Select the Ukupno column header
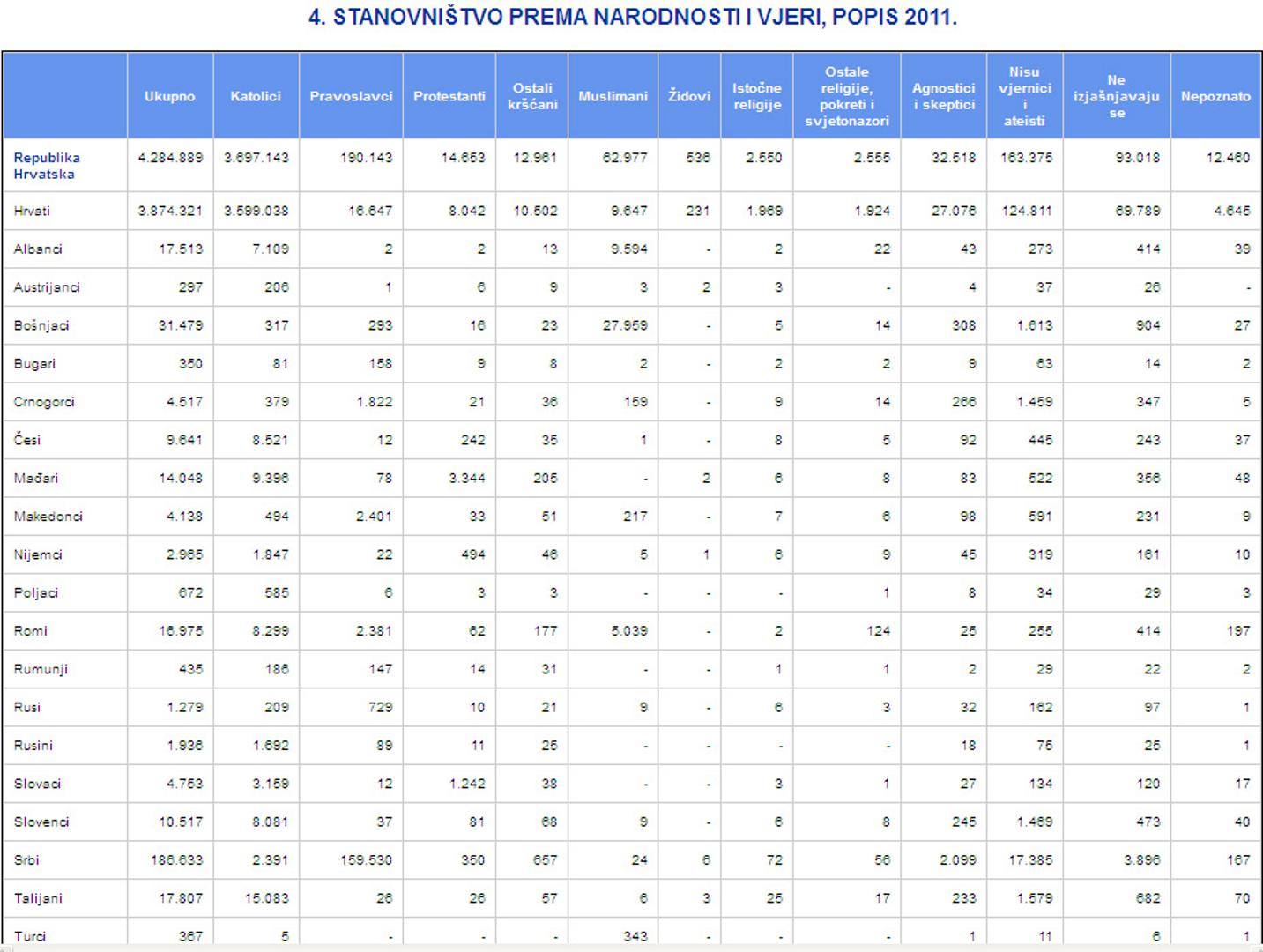This screenshot has height=952, width=1263. [x=170, y=96]
